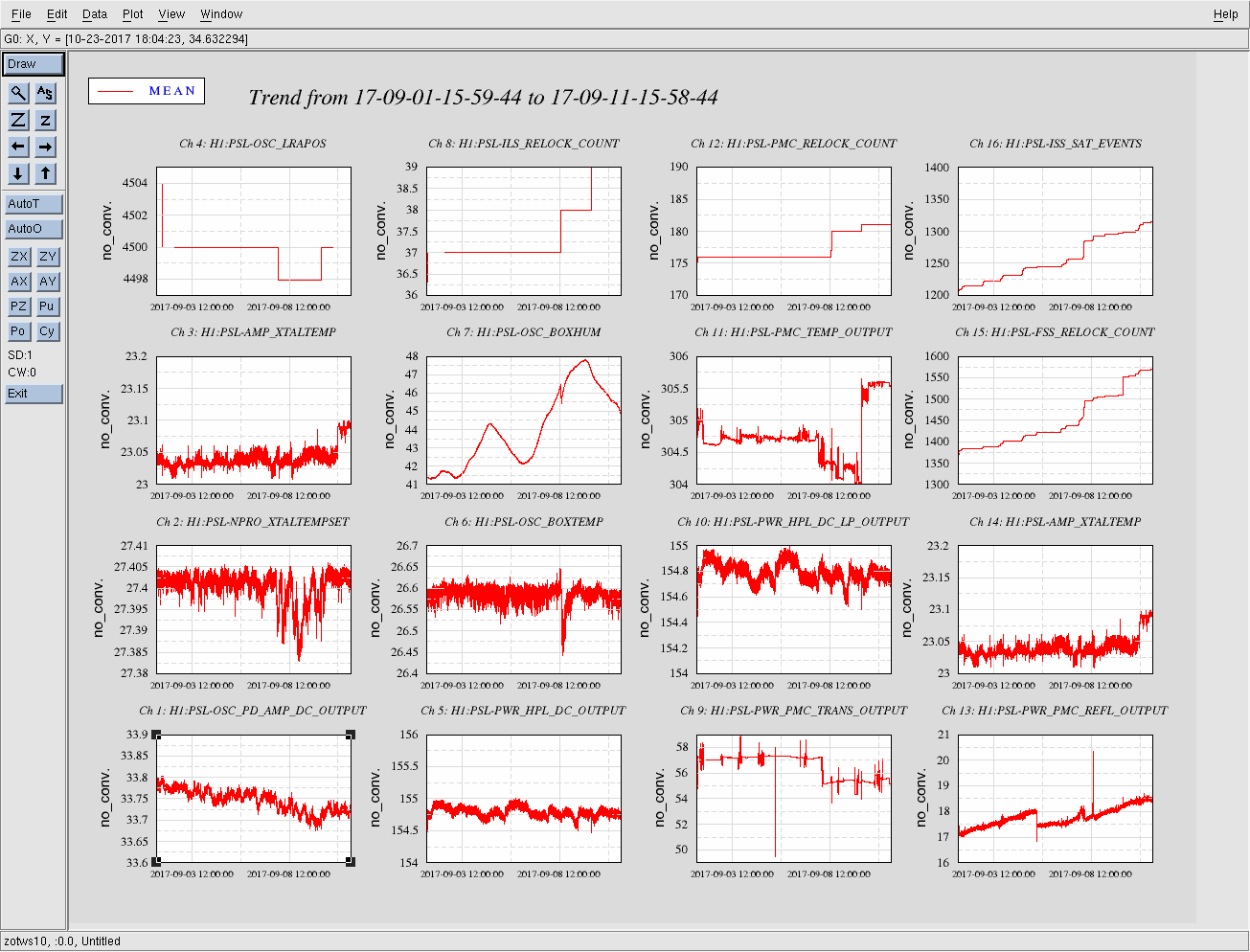
Task: Click the AutoO button
Action: (x=34, y=229)
